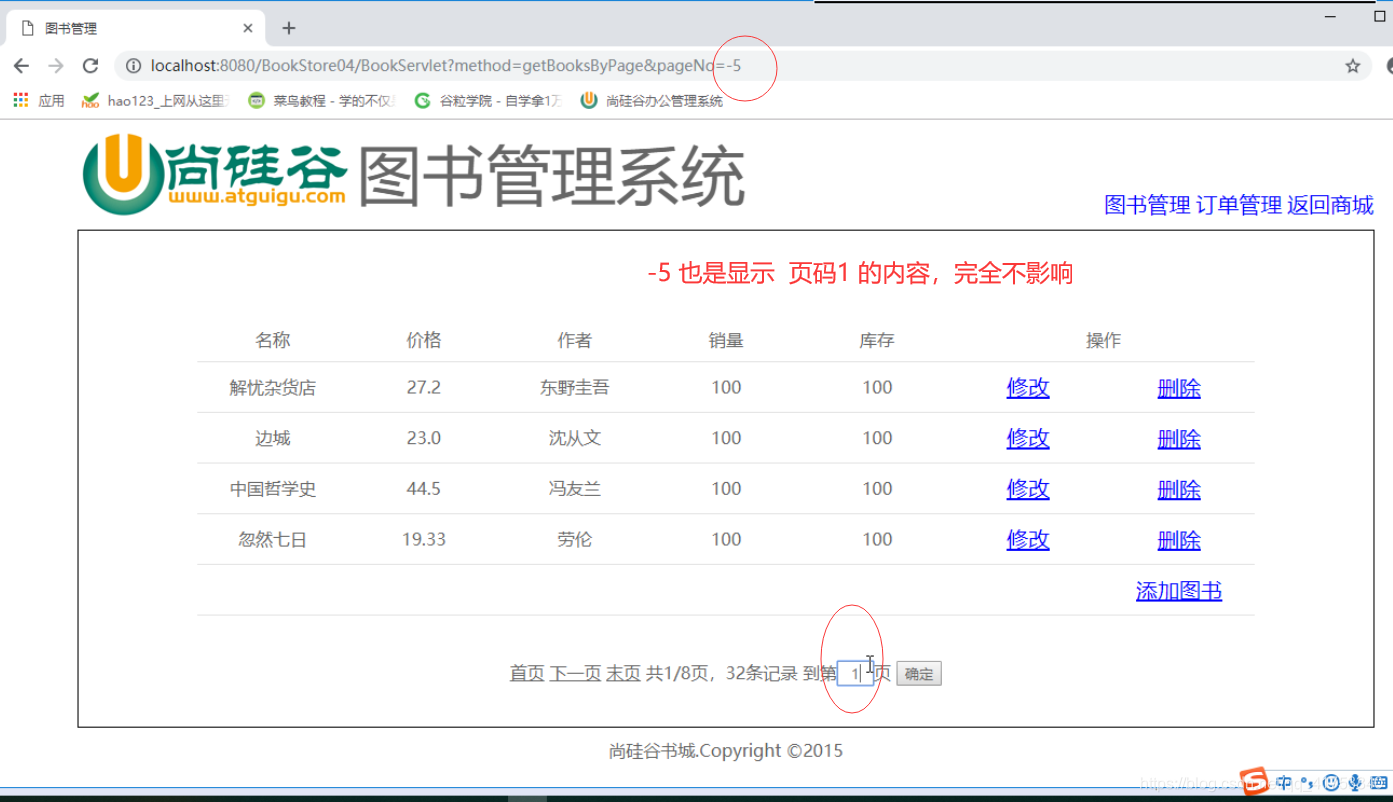This screenshot has height=802, width=1393.
Task: Click the 销量 column header
Action: coord(726,340)
